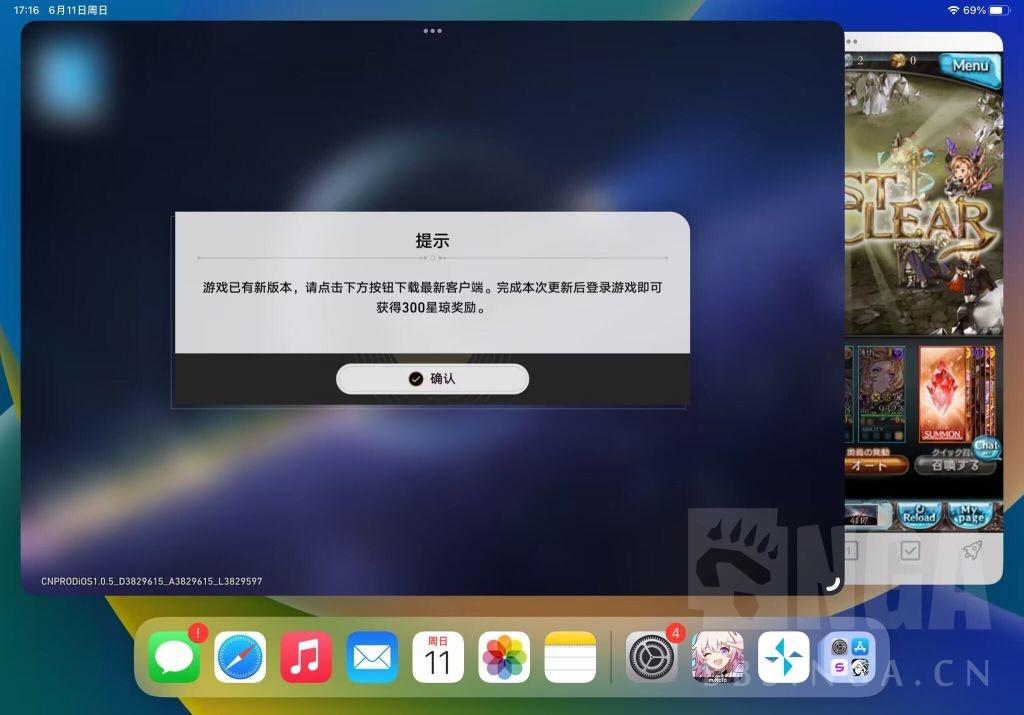This screenshot has width=1024, height=715.
Task: Tap the Wi-Fi icon in the status bar
Action: 955,10
